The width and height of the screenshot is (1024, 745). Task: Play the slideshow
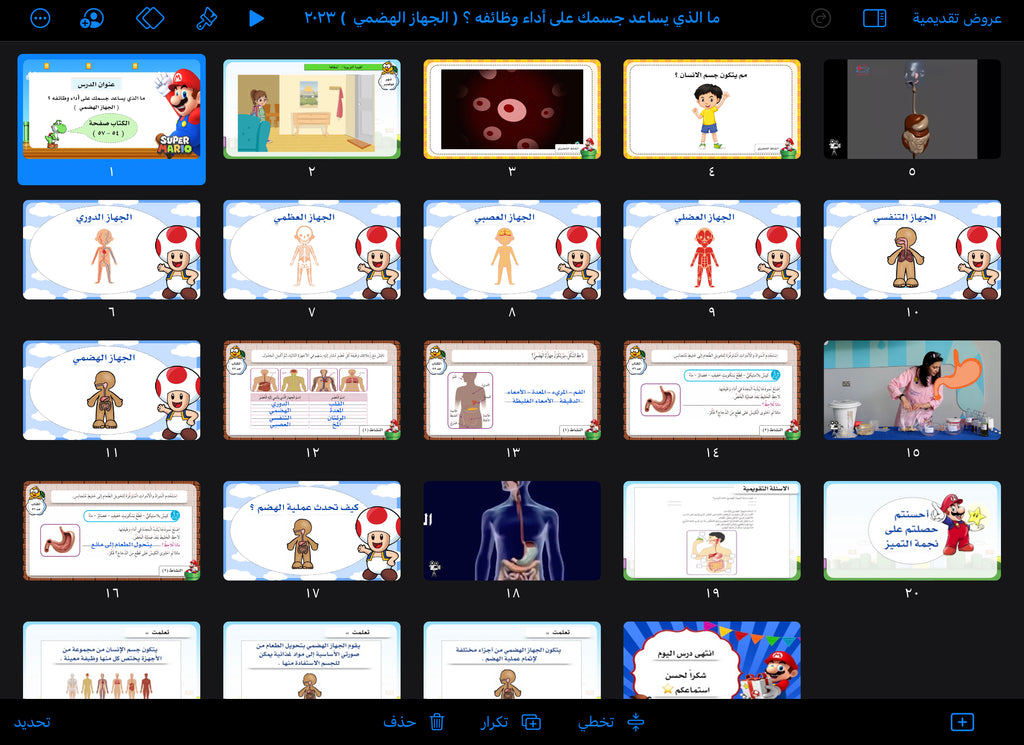(257, 18)
